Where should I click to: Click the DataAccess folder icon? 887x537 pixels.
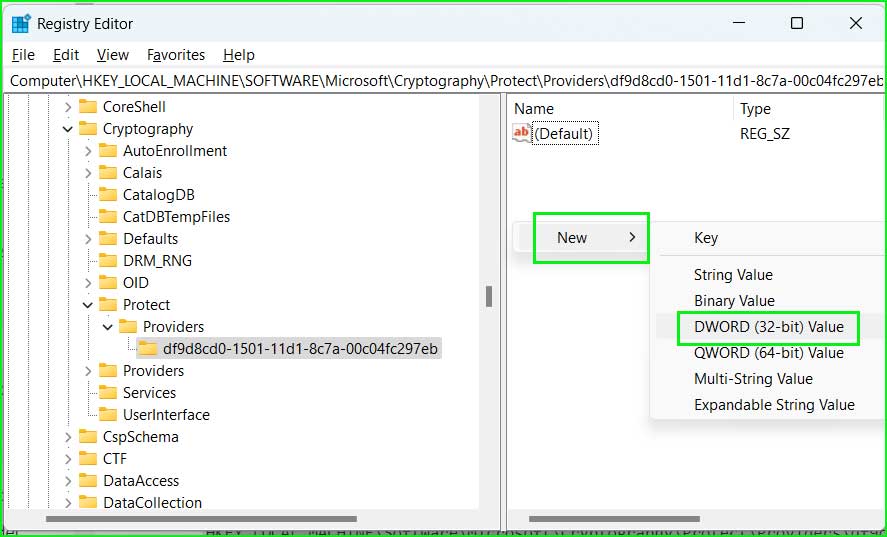click(x=88, y=480)
